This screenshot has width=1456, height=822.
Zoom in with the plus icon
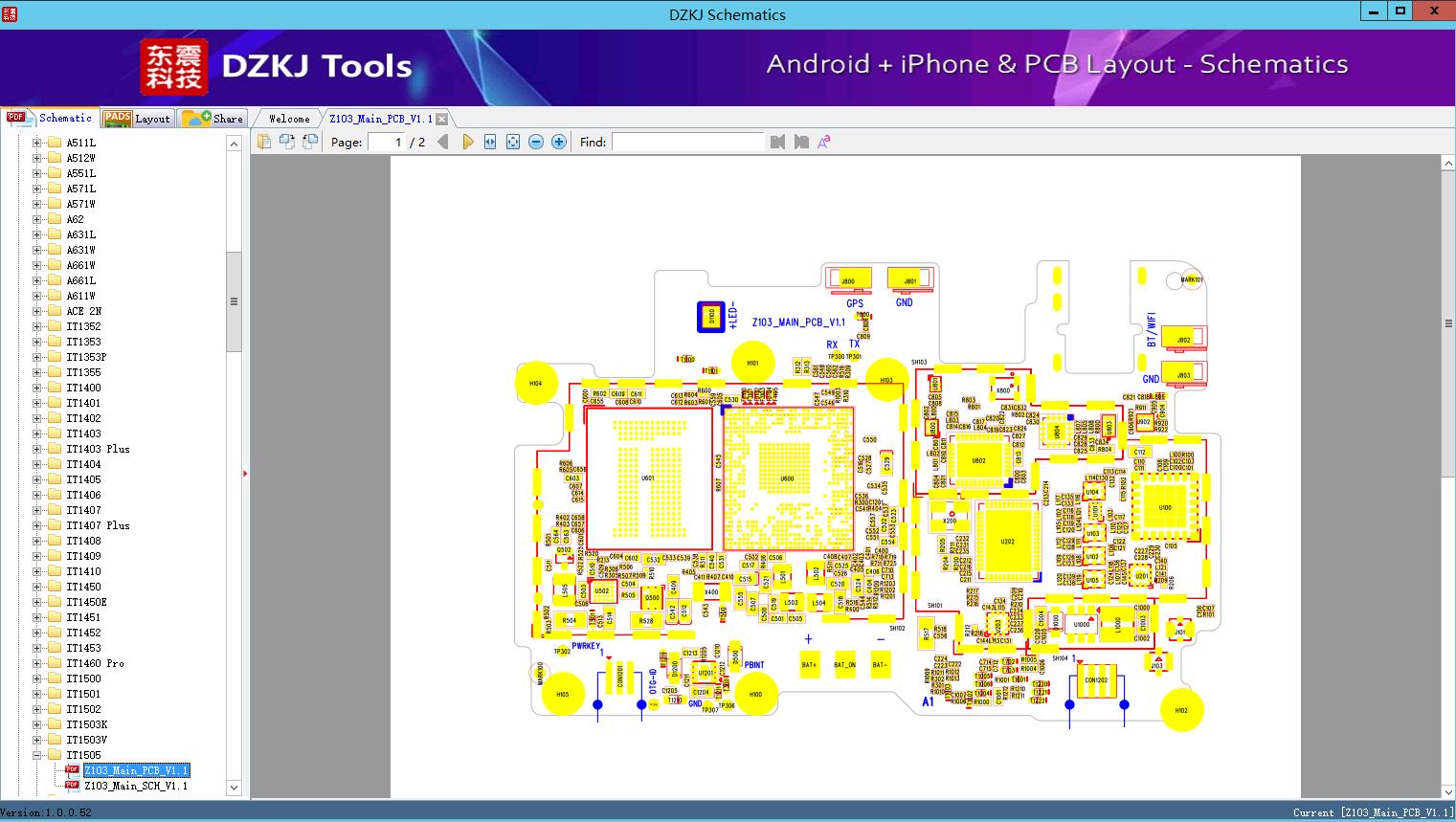point(559,142)
